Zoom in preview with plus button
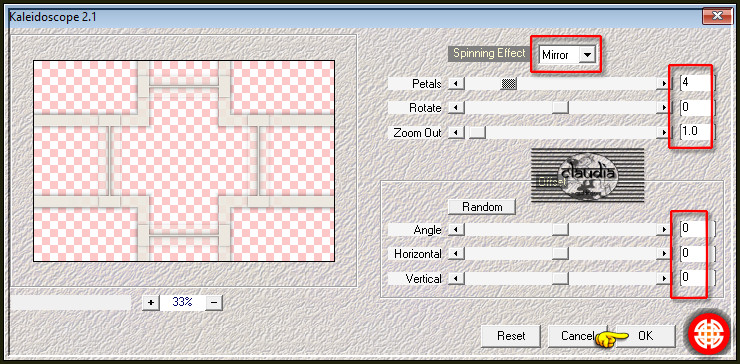Image resolution: width=740 pixels, height=364 pixels. pos(151,302)
